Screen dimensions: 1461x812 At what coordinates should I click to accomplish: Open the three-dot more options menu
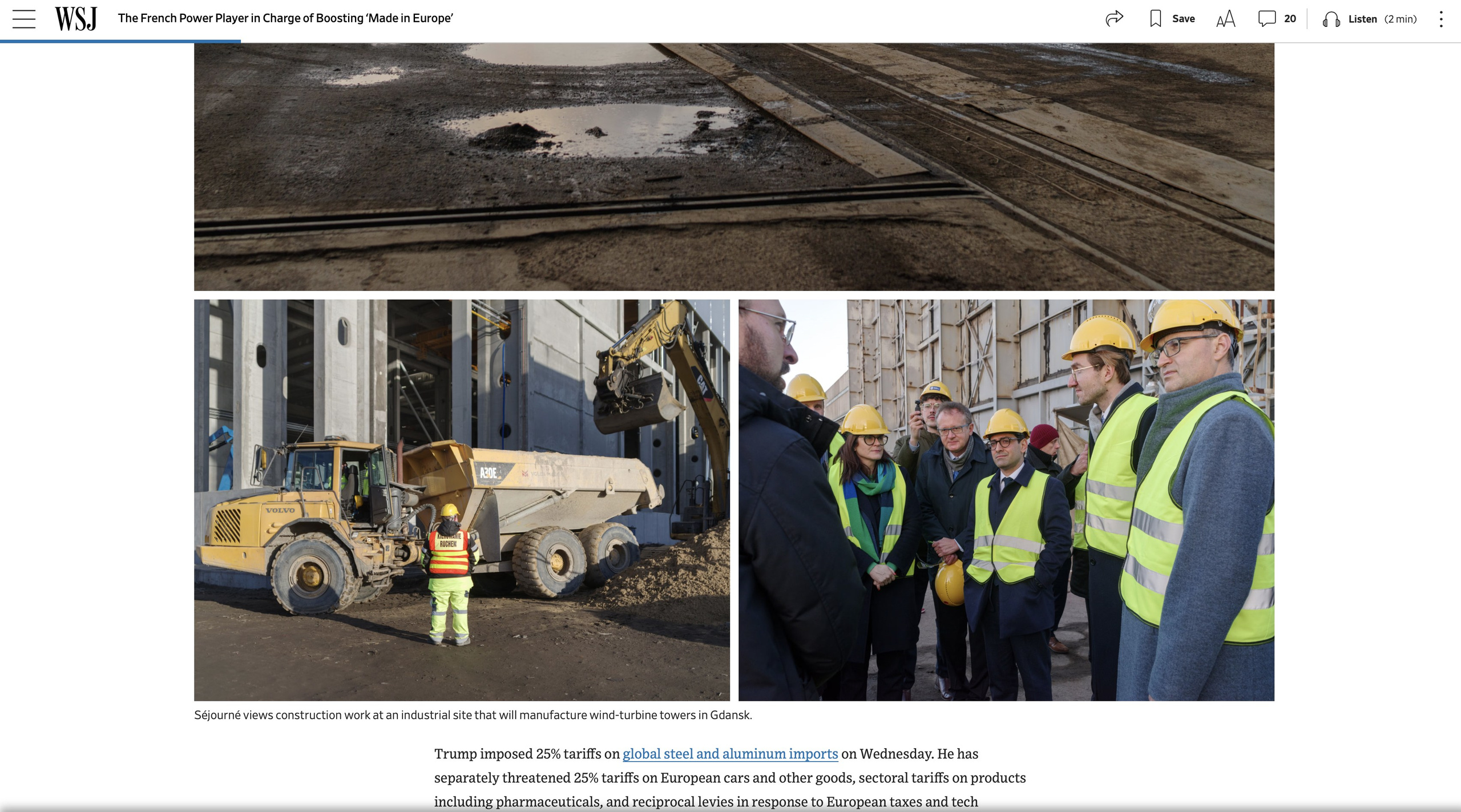(1441, 19)
